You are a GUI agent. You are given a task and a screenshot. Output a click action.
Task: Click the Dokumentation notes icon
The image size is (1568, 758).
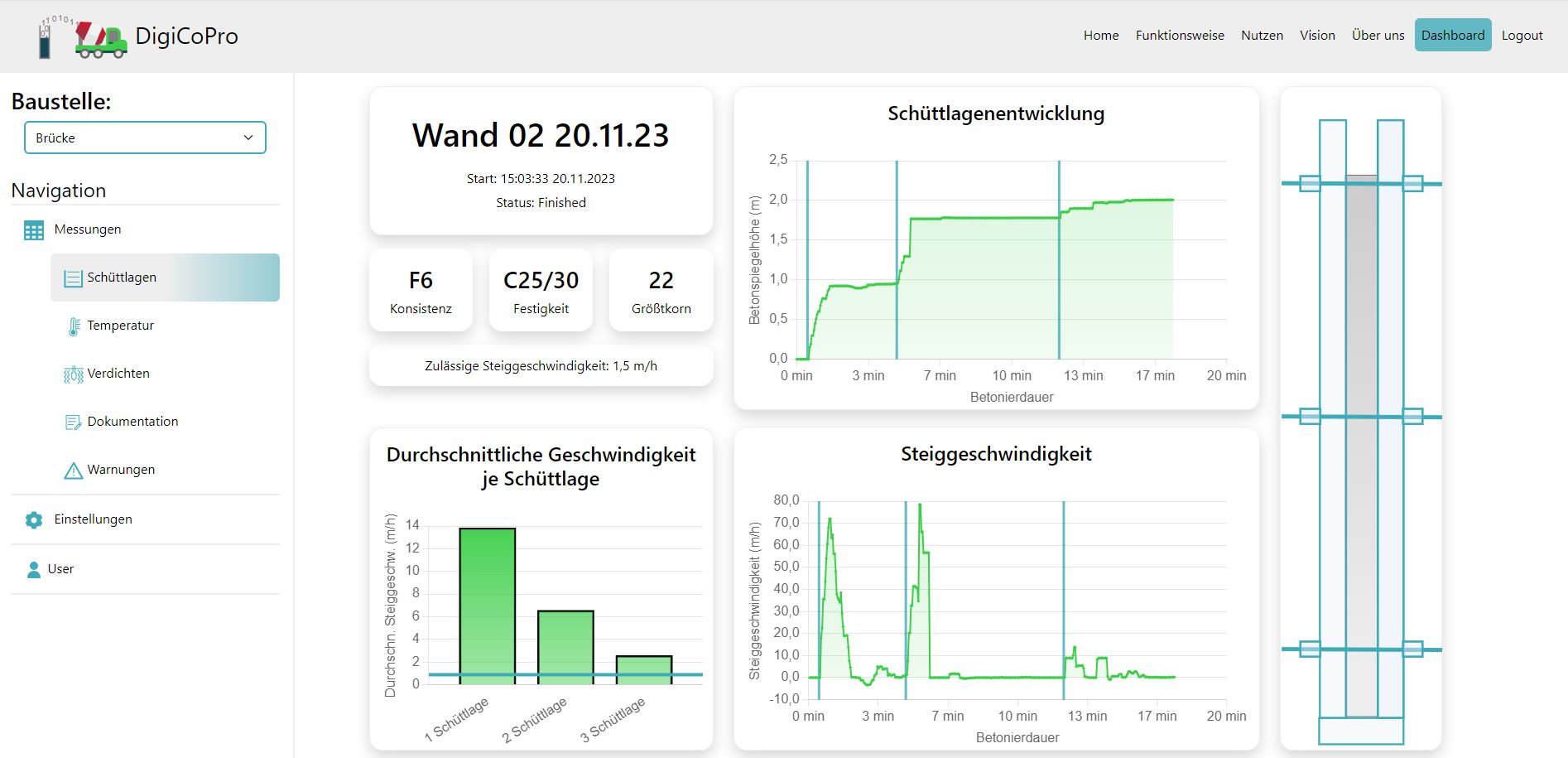coord(74,422)
